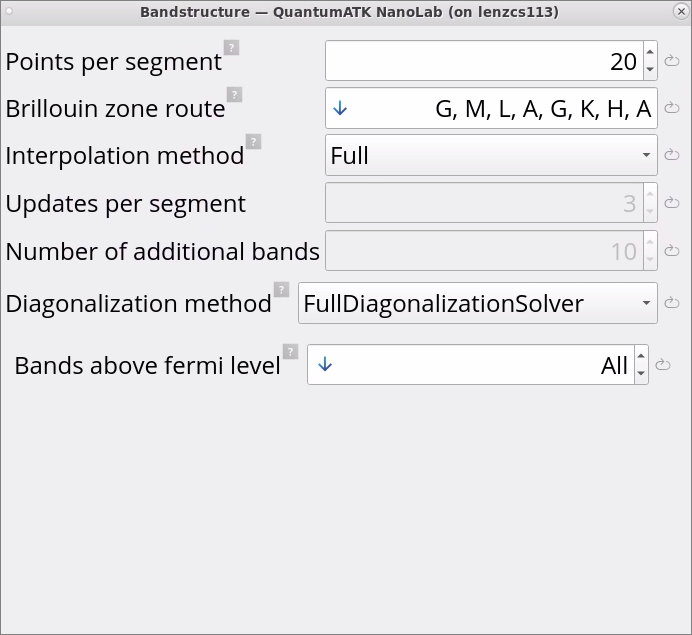The height and width of the screenshot is (635, 692).
Task: Click blue arrow in Brillouin zone route field
Action: click(x=340, y=108)
